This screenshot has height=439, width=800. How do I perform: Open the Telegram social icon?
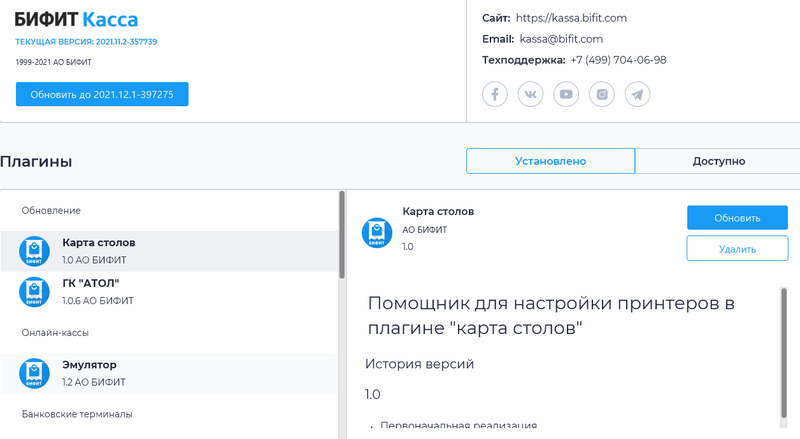(x=637, y=94)
